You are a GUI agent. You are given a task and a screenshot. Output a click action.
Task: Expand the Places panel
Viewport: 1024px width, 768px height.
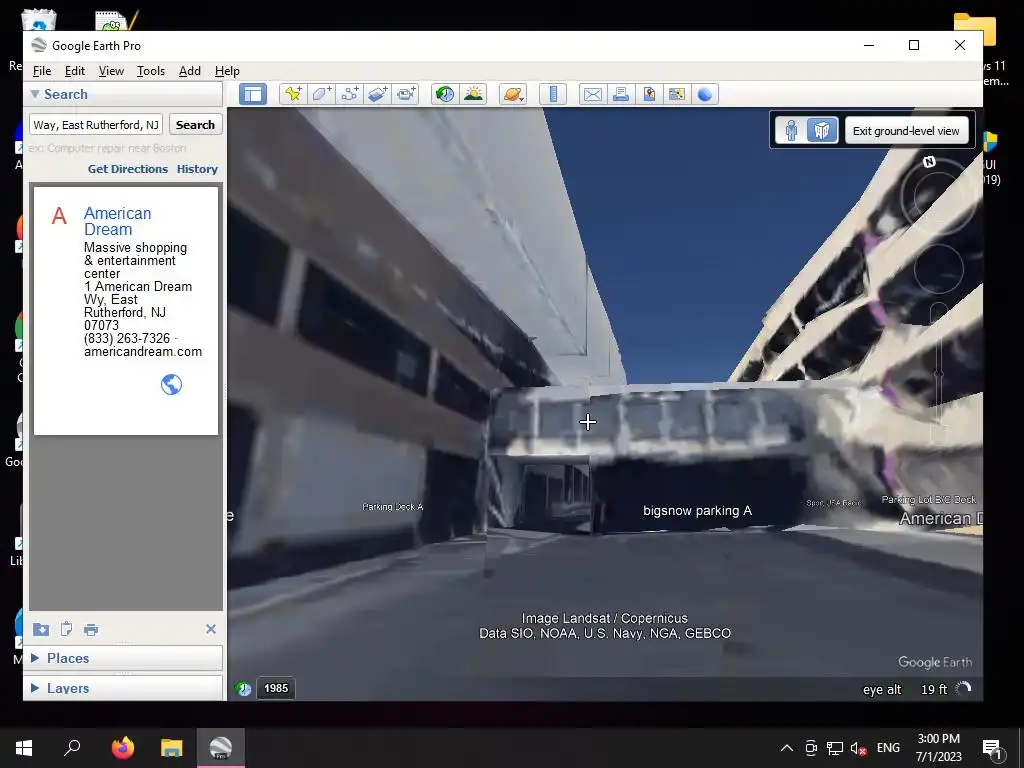35,658
